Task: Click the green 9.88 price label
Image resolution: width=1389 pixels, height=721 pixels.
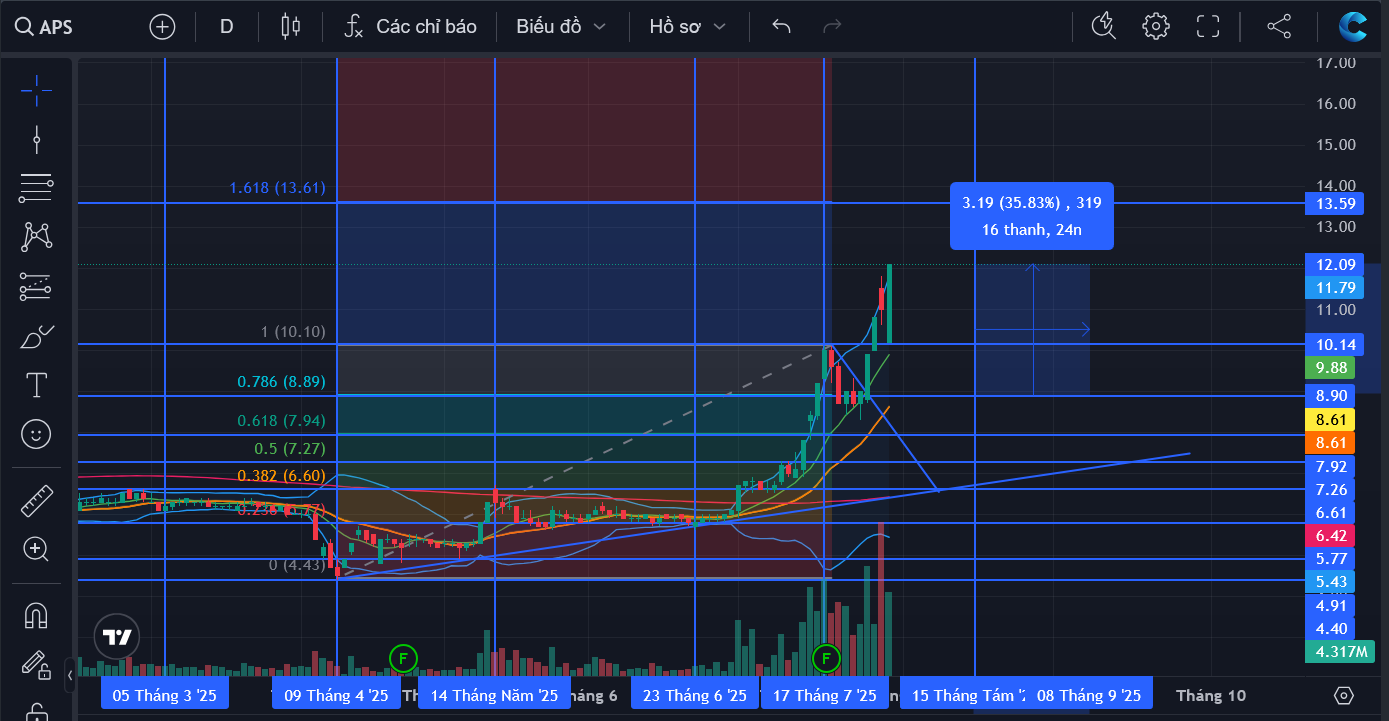Action: click(1331, 368)
